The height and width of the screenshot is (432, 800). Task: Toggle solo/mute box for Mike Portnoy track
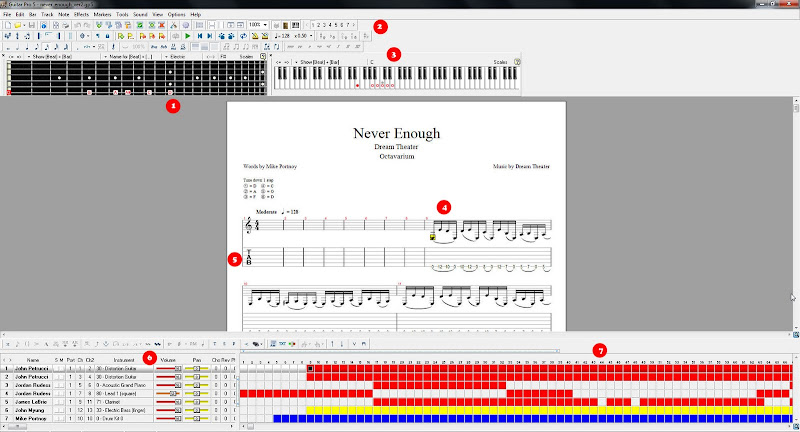(59, 418)
